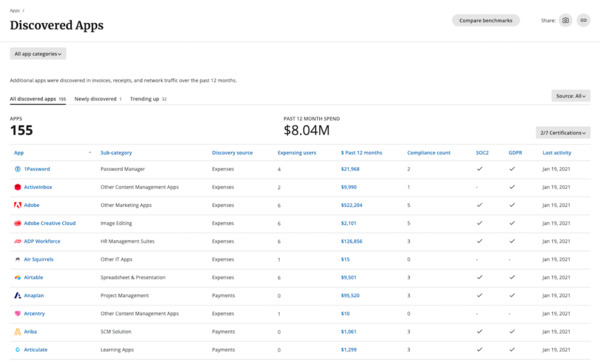Open the $522,204 spend link for Adobe
Viewport: 600px width, 362px height.
coord(351,205)
